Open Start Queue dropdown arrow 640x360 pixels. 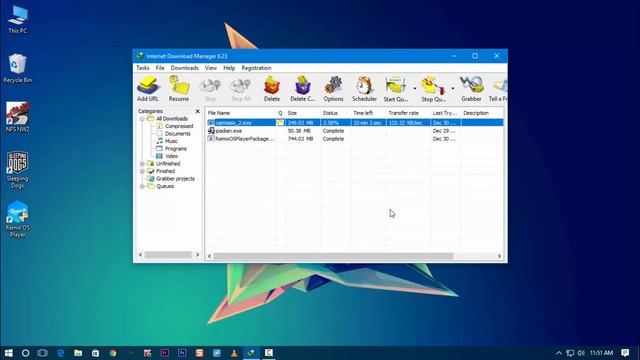pyautogui.click(x=414, y=89)
